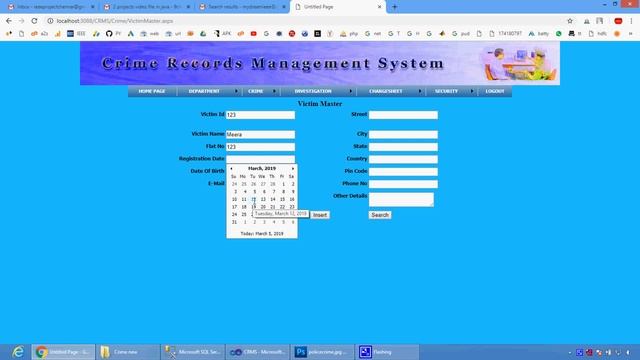This screenshot has height=360, width=640.
Task: Go to previous month in the calendar
Action: [231, 169]
